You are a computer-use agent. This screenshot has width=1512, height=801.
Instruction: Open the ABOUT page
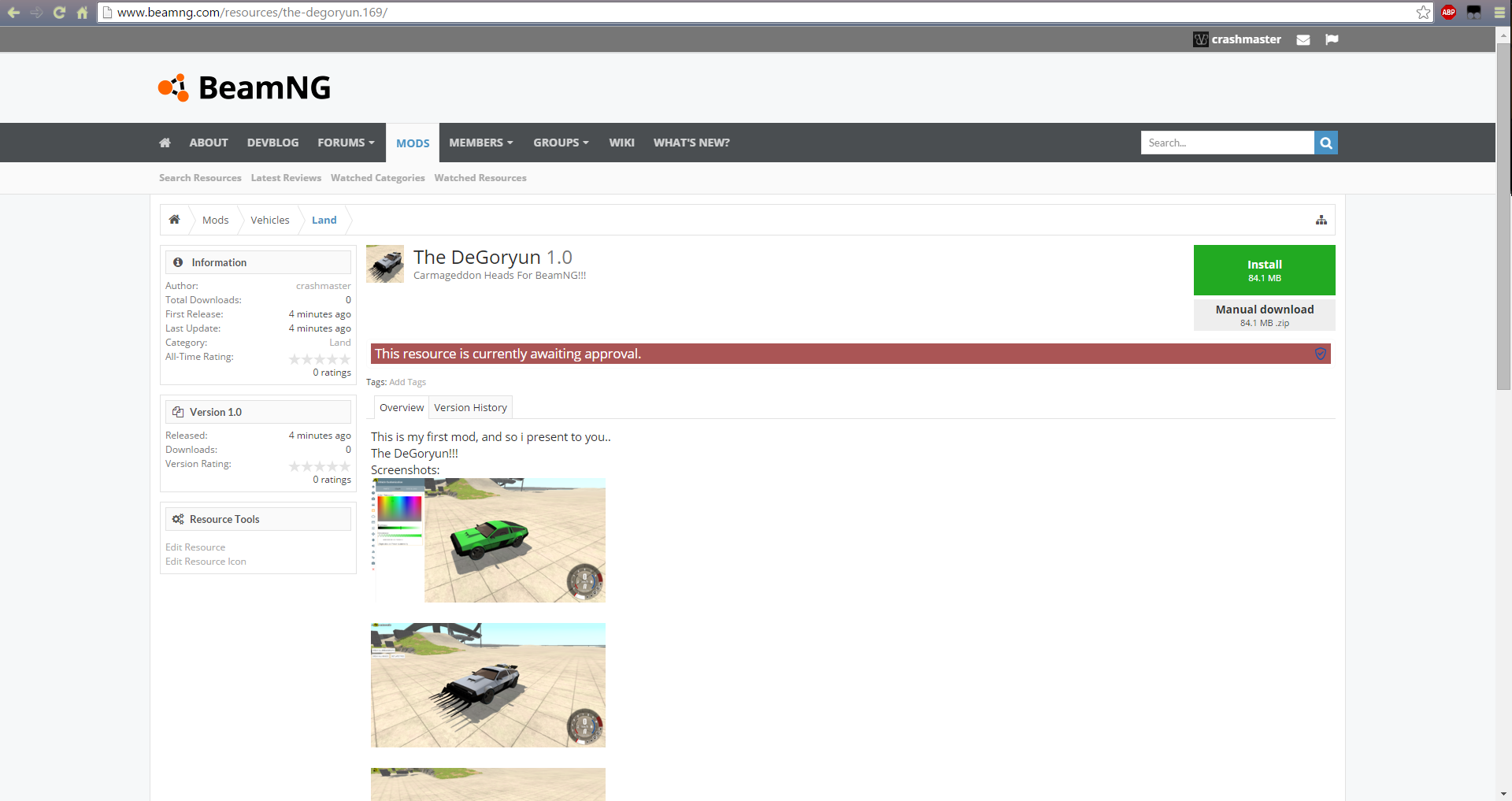click(209, 143)
